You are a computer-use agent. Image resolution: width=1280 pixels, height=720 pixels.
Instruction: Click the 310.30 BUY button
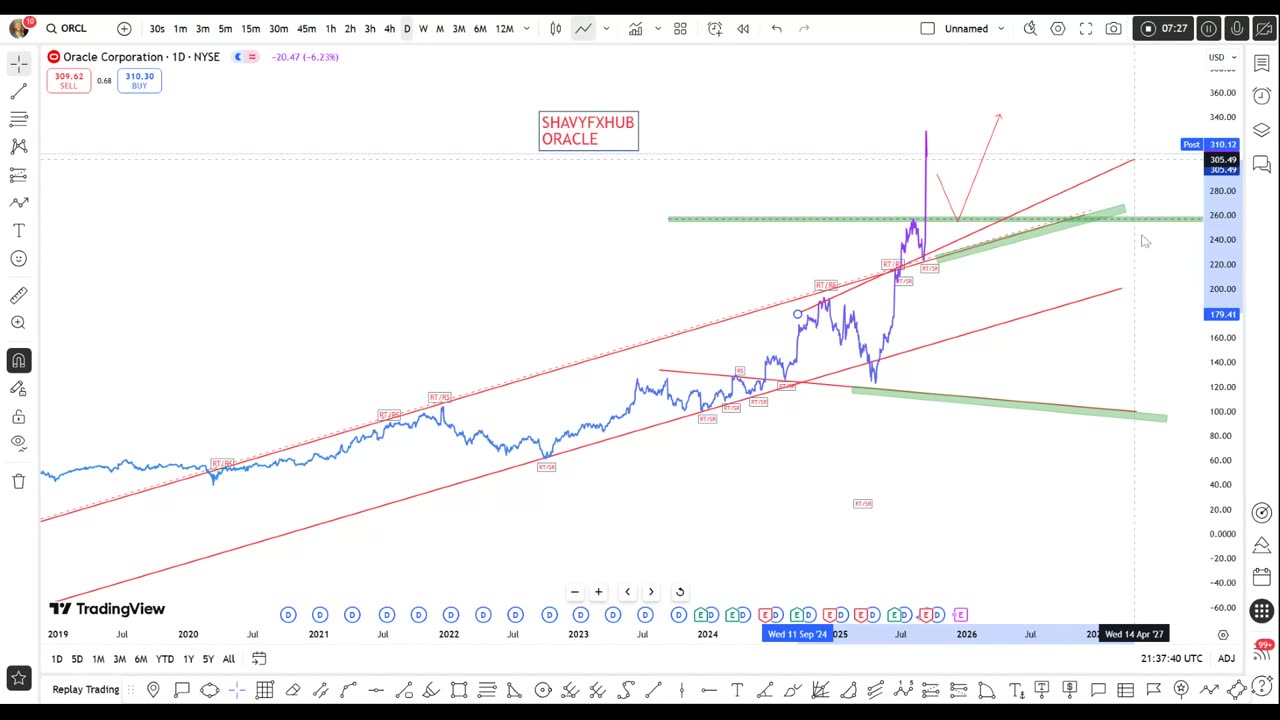click(x=139, y=80)
